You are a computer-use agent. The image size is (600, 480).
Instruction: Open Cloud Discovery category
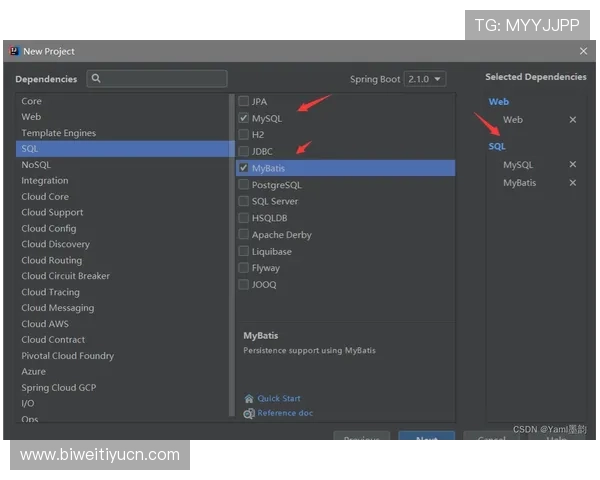coord(122,244)
